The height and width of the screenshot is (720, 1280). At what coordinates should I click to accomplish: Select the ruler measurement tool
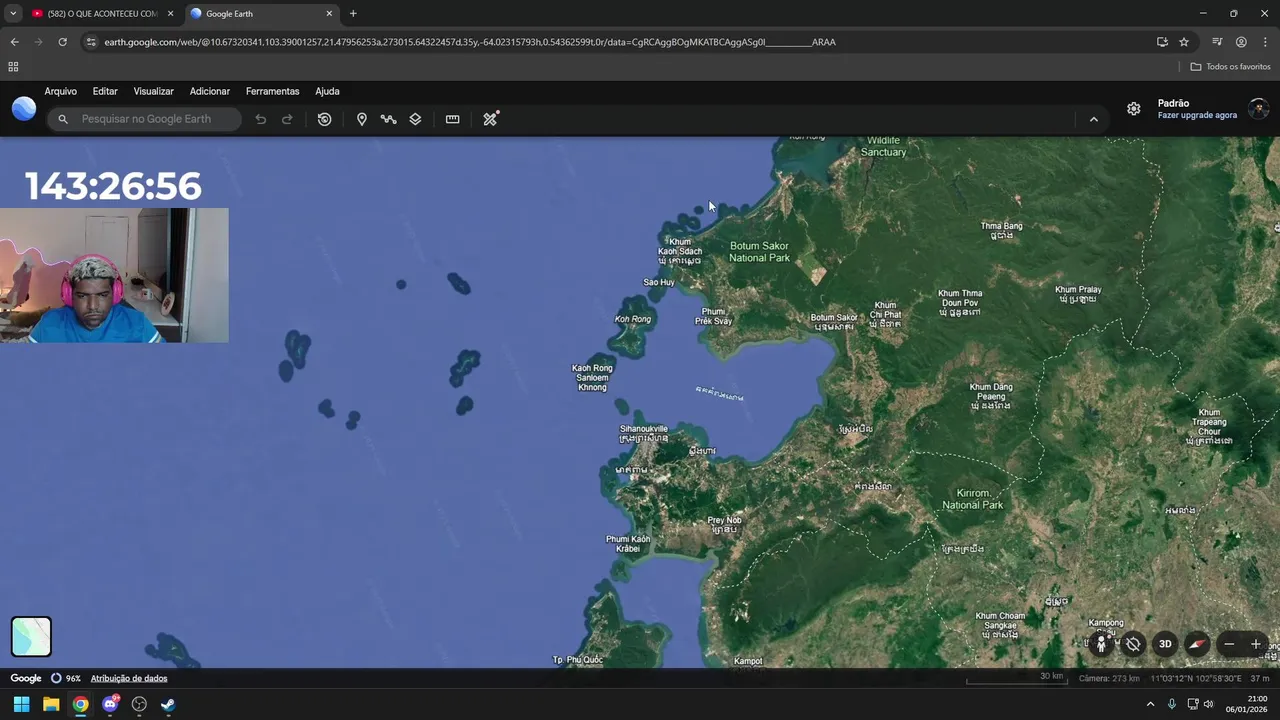pyautogui.click(x=452, y=119)
